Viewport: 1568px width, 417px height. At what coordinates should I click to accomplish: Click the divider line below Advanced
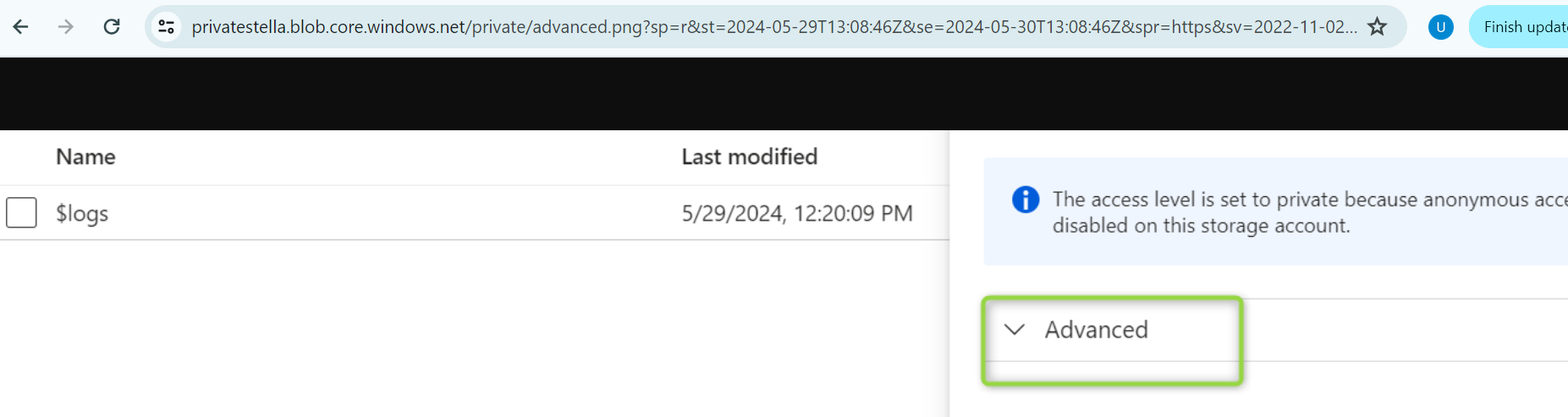click(1396, 361)
